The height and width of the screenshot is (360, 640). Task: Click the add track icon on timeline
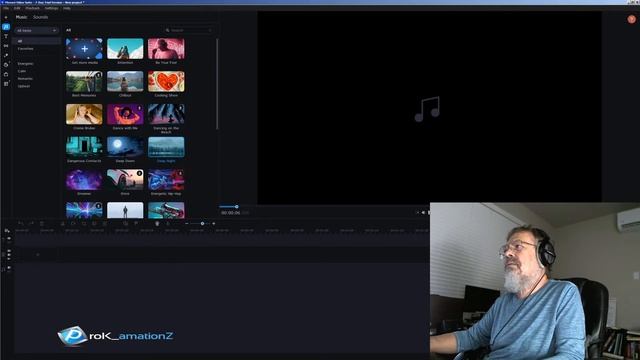pos(7,231)
